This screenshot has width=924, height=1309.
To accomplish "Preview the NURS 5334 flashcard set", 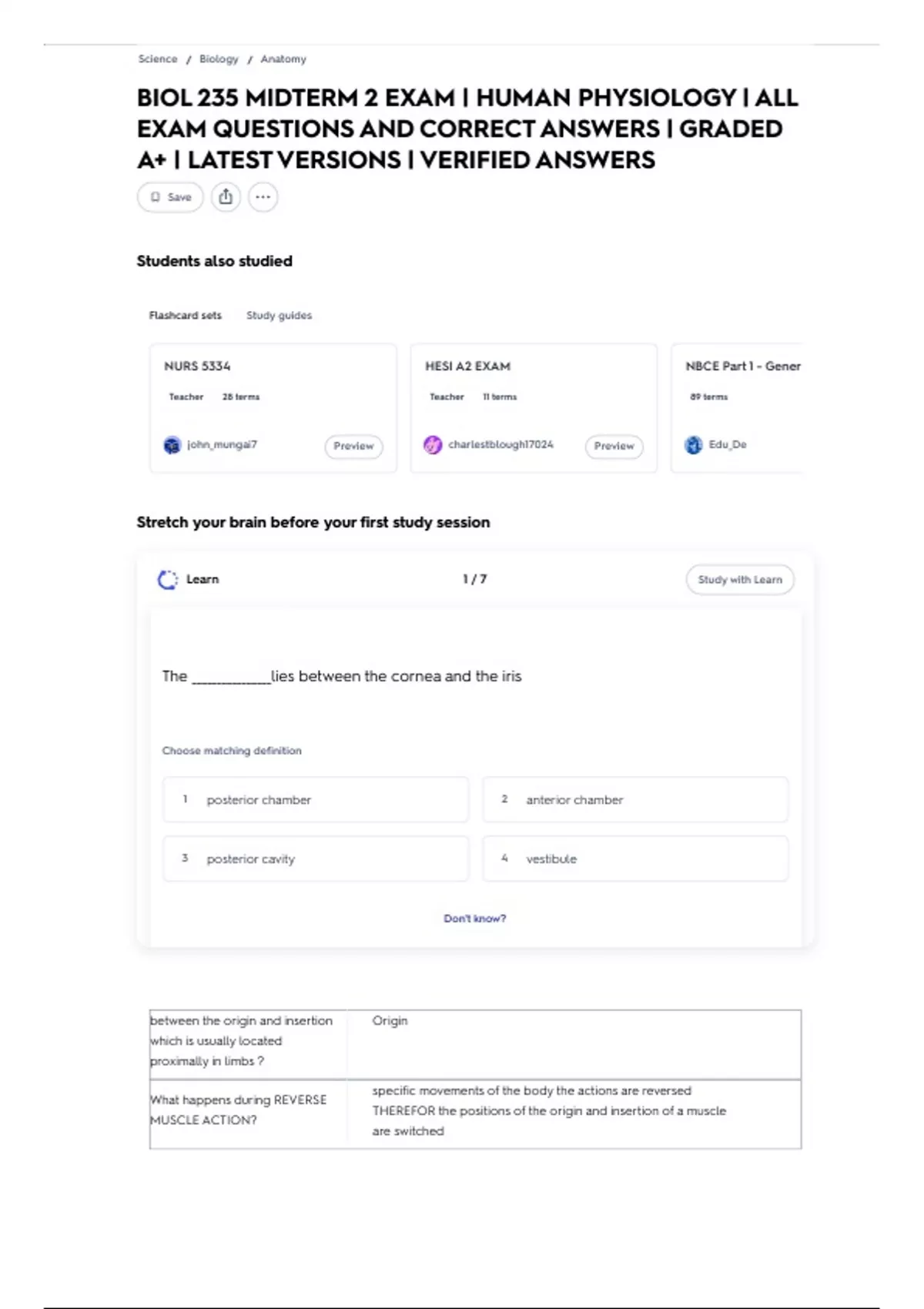I will 353,446.
